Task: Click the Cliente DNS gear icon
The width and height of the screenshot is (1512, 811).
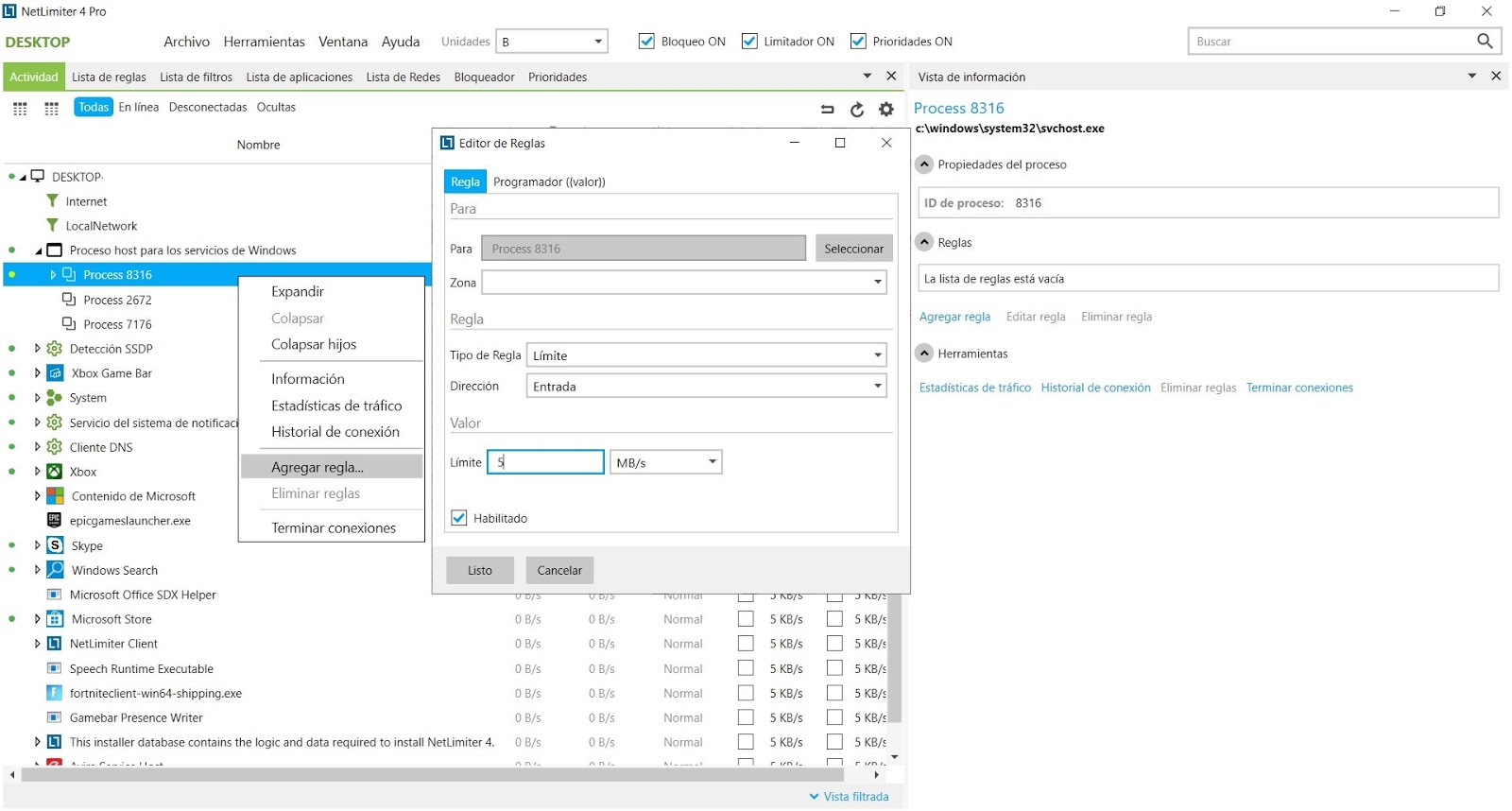Action: pos(55,447)
